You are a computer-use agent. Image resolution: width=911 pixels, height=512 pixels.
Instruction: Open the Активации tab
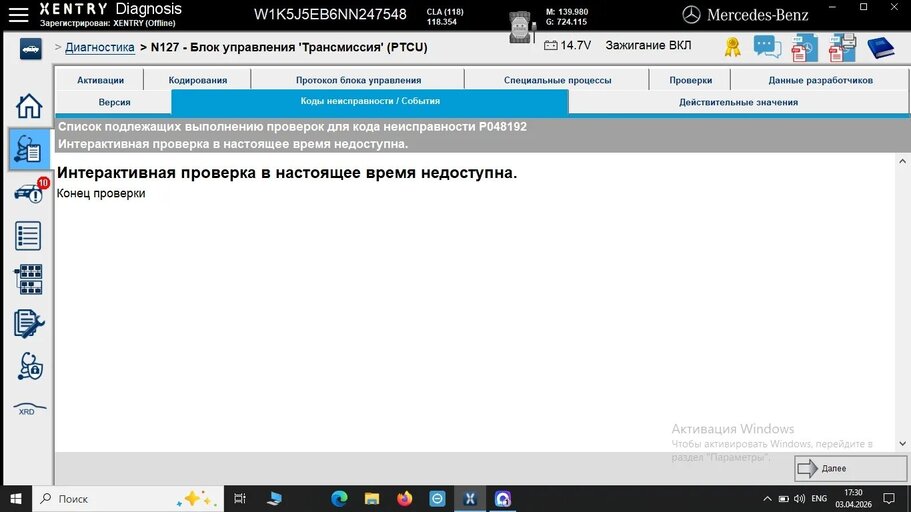tap(101, 80)
